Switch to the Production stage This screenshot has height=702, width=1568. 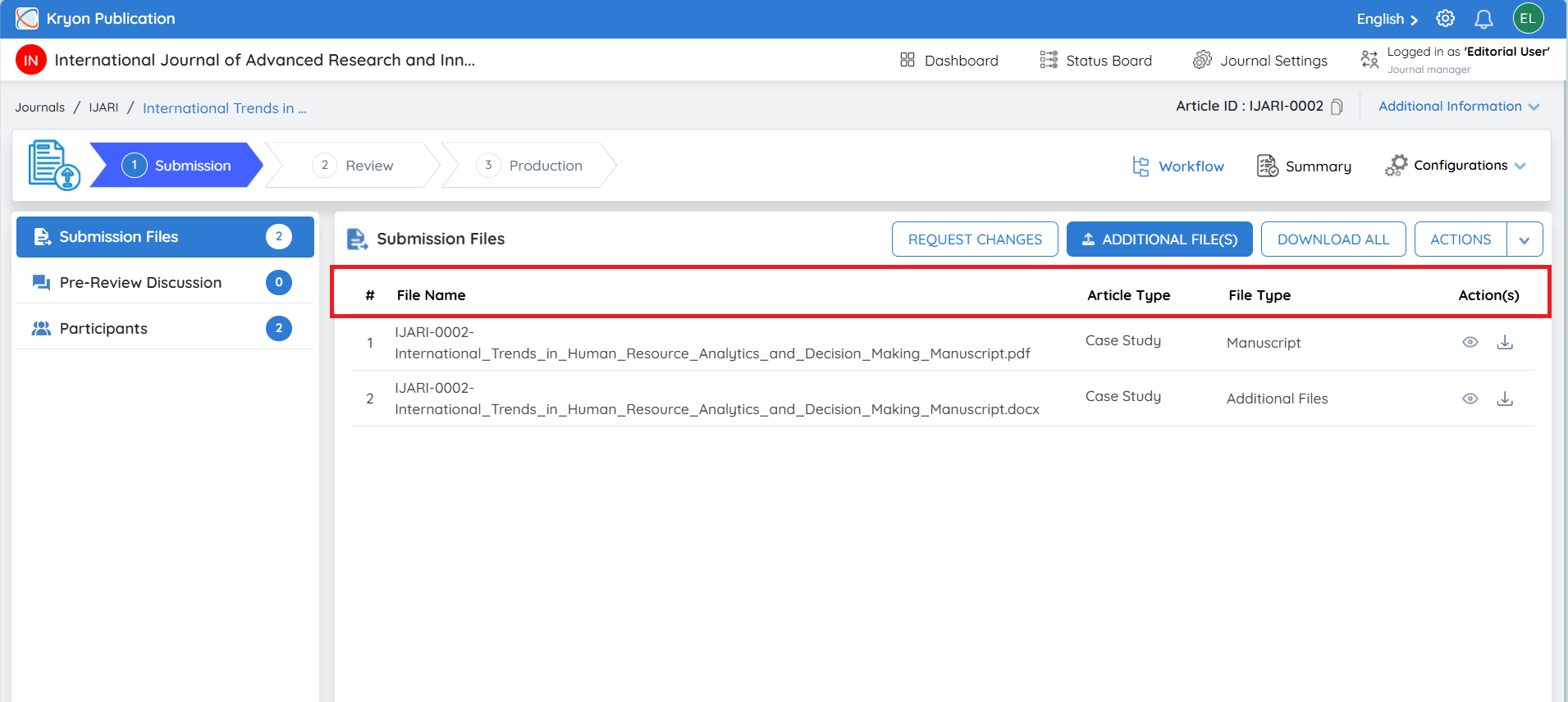529,165
